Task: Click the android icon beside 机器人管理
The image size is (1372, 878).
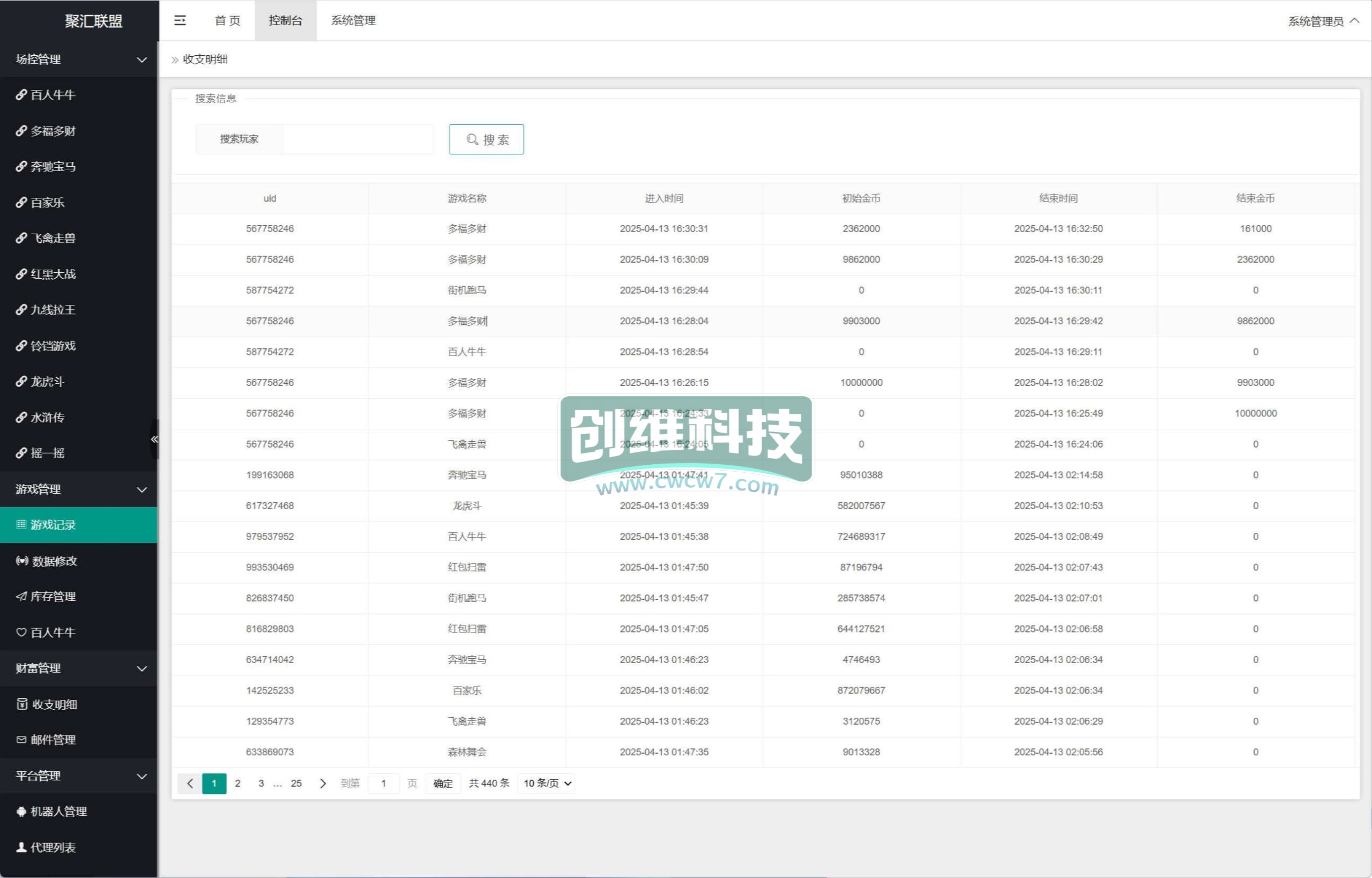Action: click(x=21, y=812)
